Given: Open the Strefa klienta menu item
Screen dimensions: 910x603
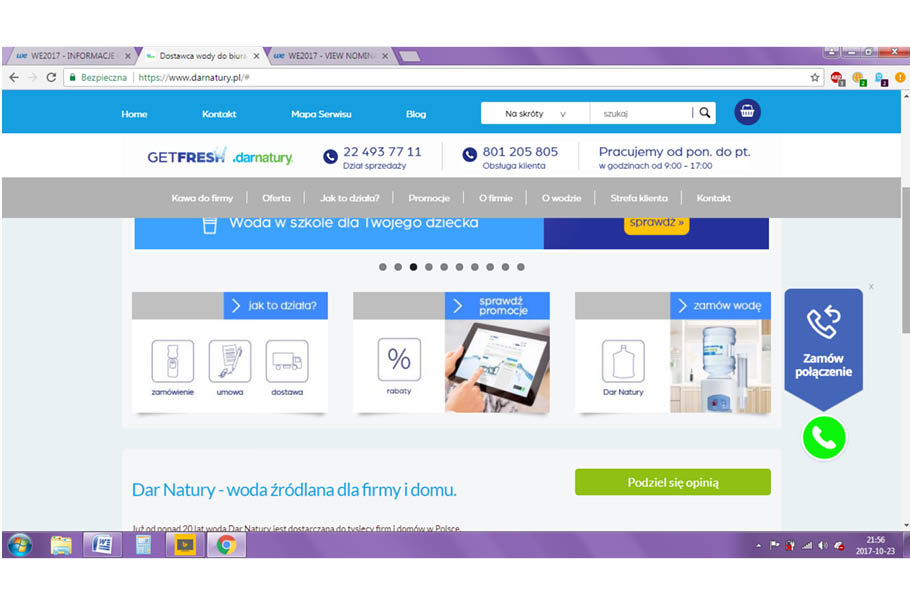Looking at the screenshot, I should click(x=638, y=198).
